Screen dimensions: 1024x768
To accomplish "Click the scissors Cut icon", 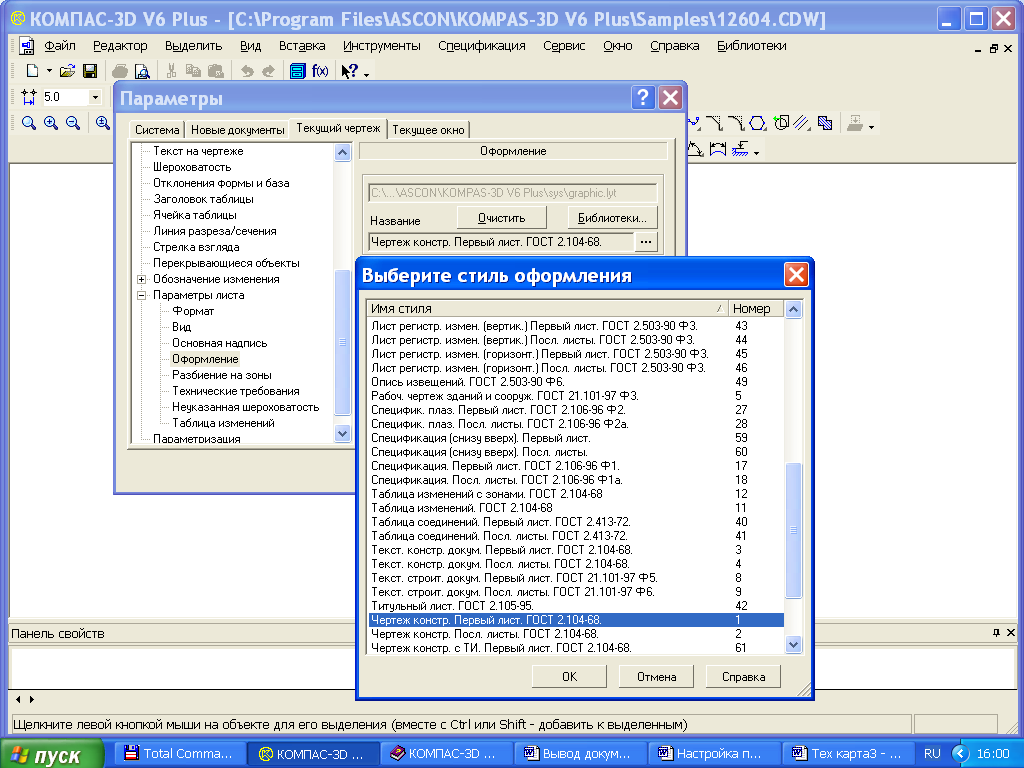I will pos(171,71).
